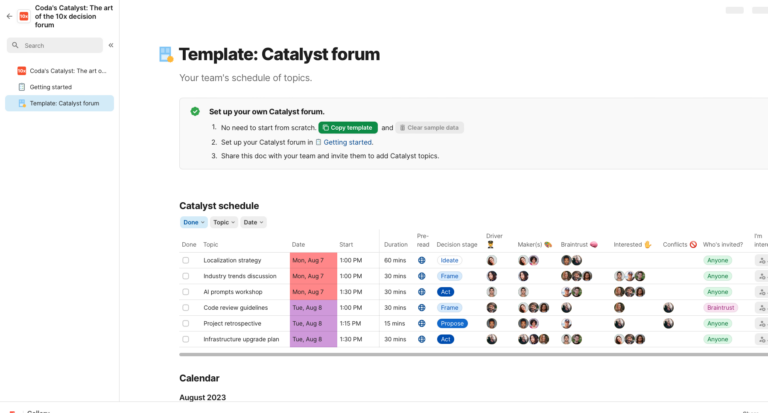Open the Getting started page in sidebar
768x413 pixels.
[x=50, y=87]
